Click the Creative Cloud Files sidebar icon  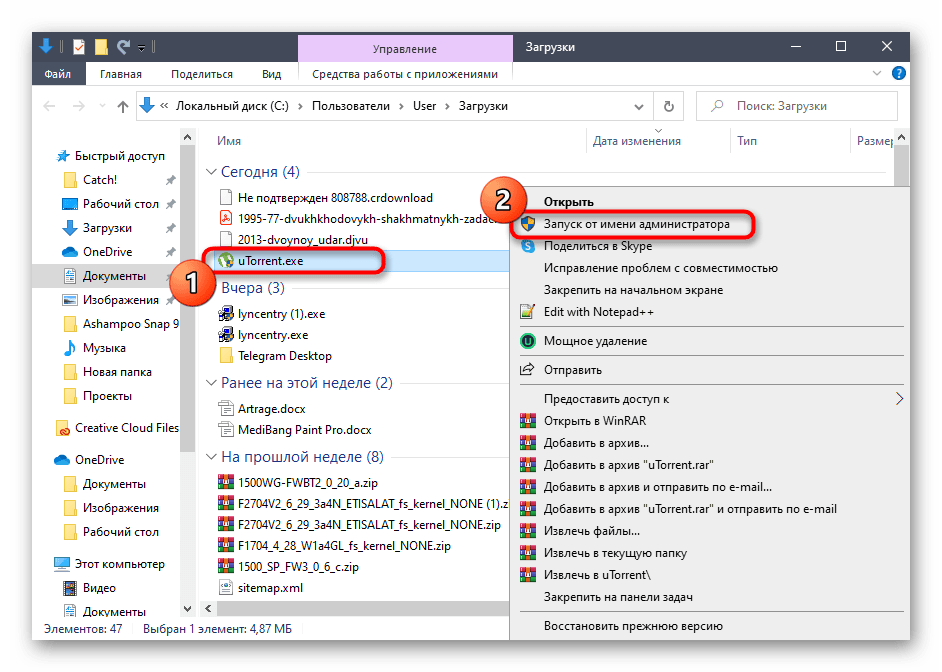pos(64,428)
